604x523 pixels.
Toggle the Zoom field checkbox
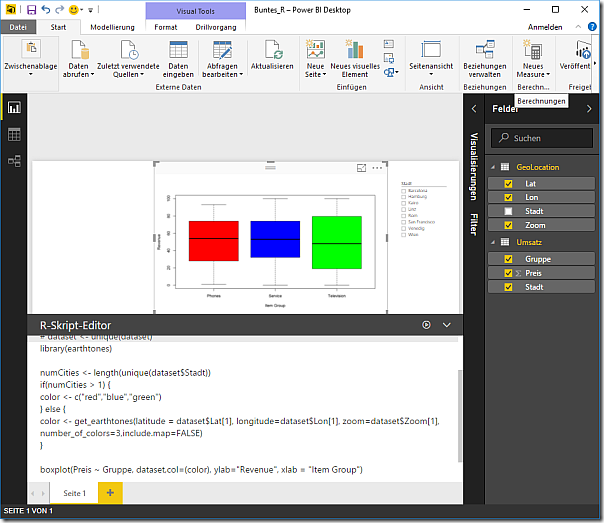click(508, 225)
